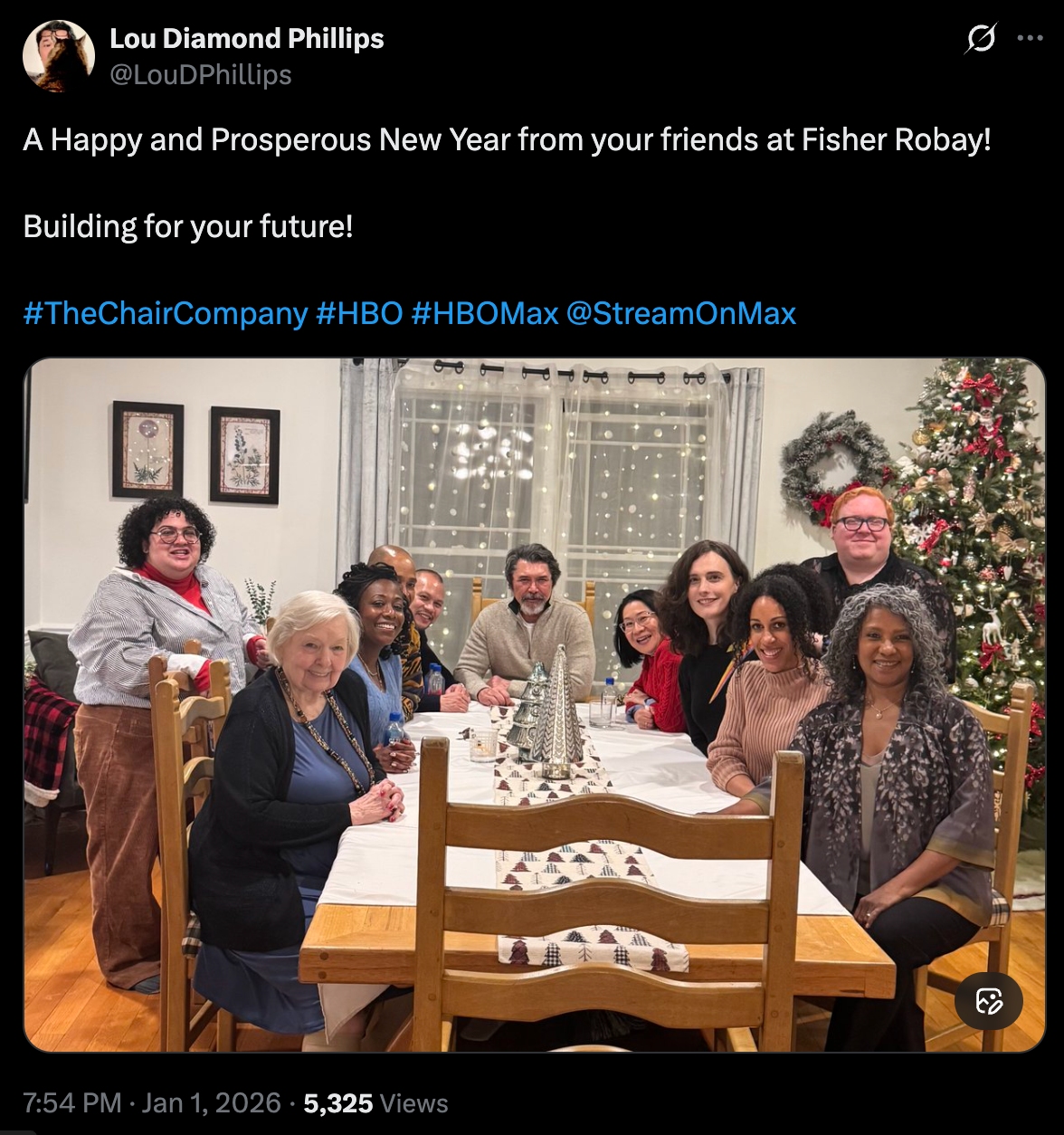The image size is (1064, 1135).
Task: Click the Grok explain-post icon
Action: point(982,39)
